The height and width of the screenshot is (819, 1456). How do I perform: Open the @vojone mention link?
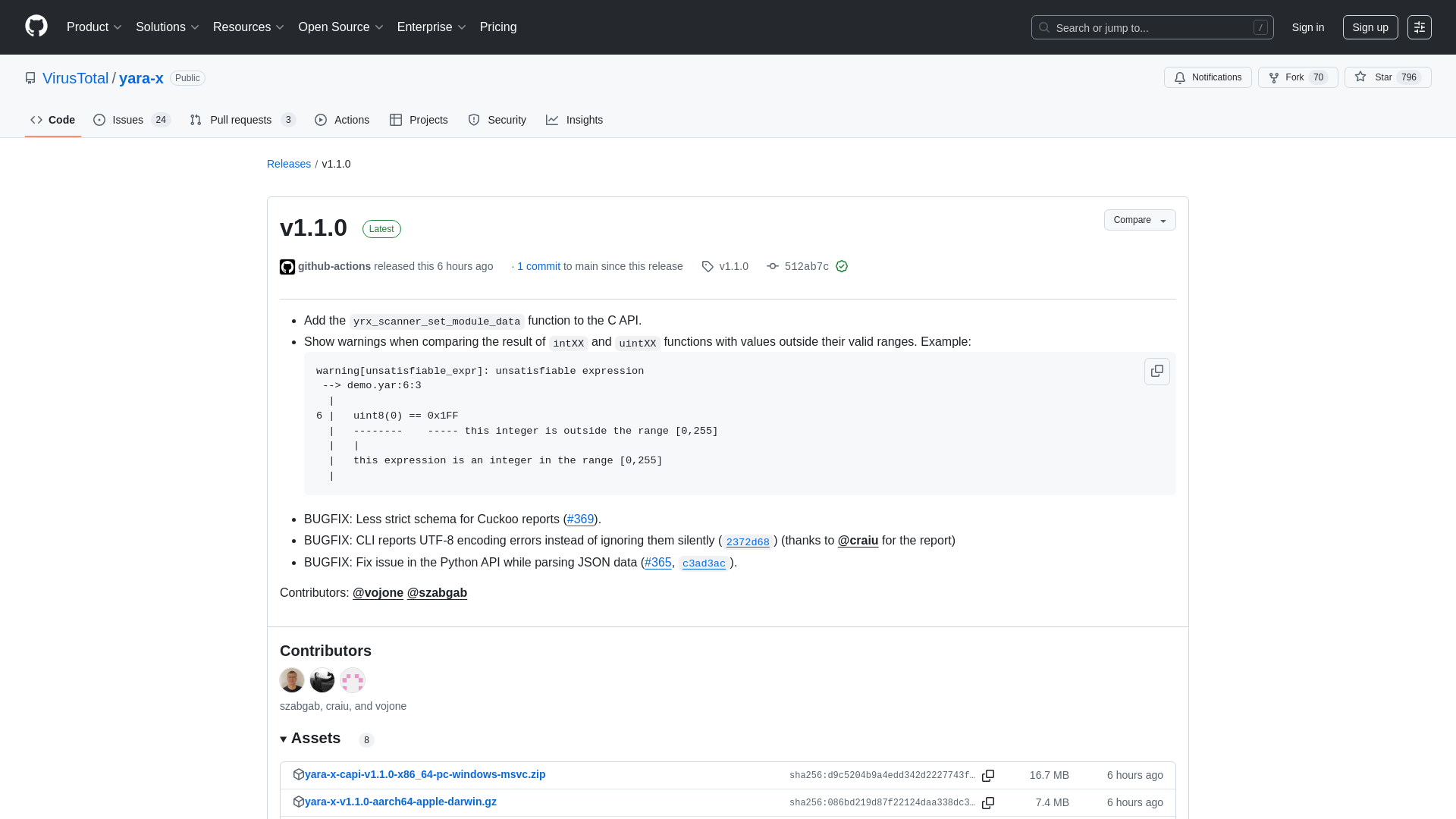[378, 593]
